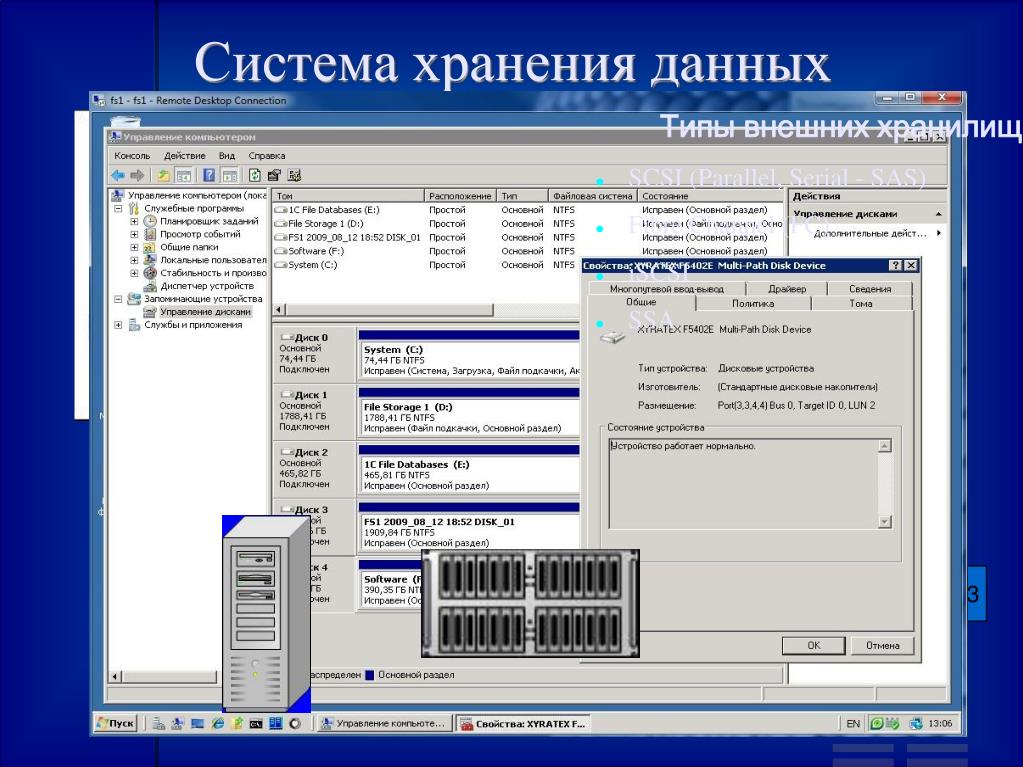Image resolution: width=1023 pixels, height=767 pixels.
Task: Collapse the Управление дисками actions section arrow
Action: point(938,214)
